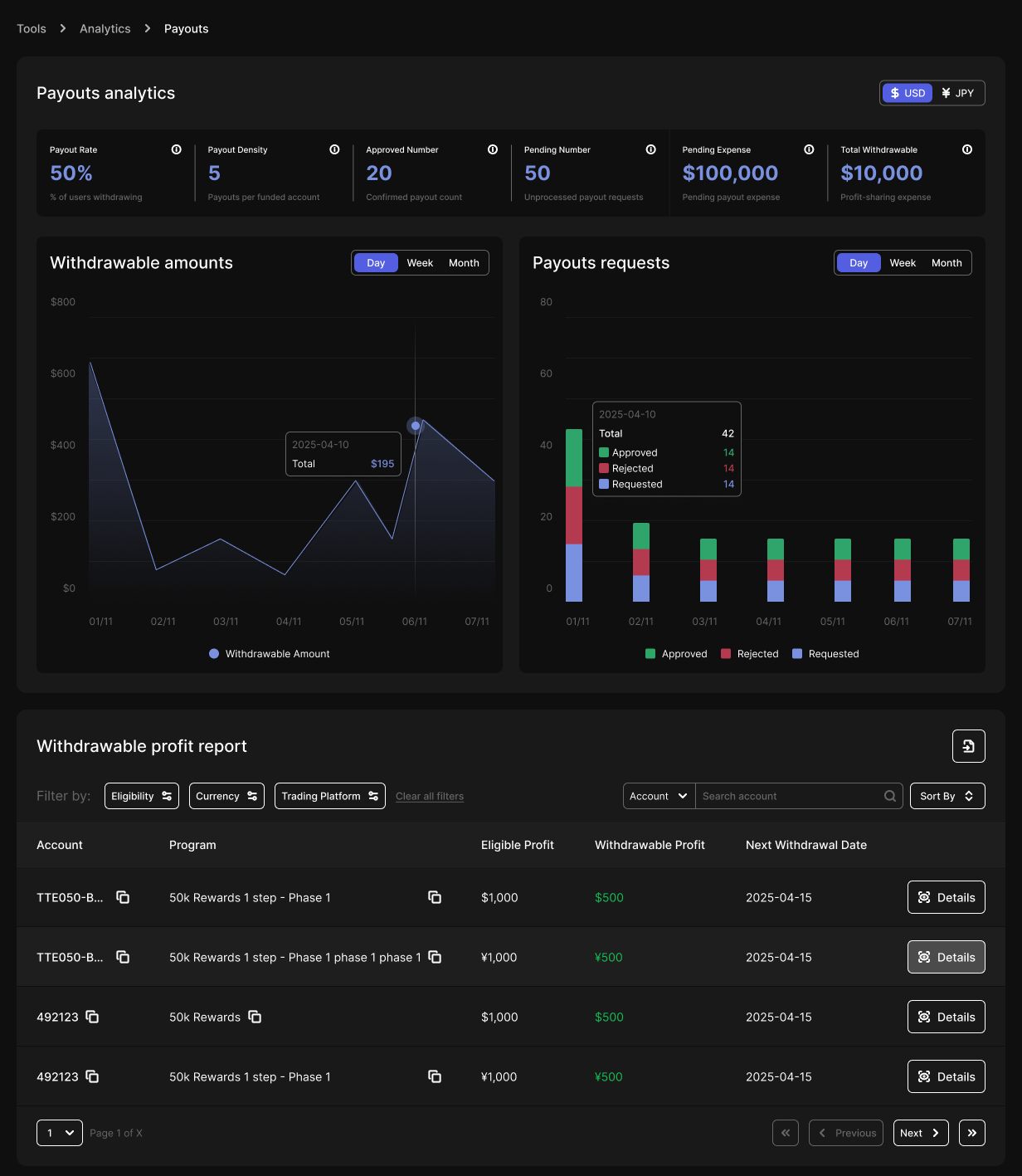The height and width of the screenshot is (1176, 1022).
Task: Open Tools breadcrumb item
Action: point(32,29)
